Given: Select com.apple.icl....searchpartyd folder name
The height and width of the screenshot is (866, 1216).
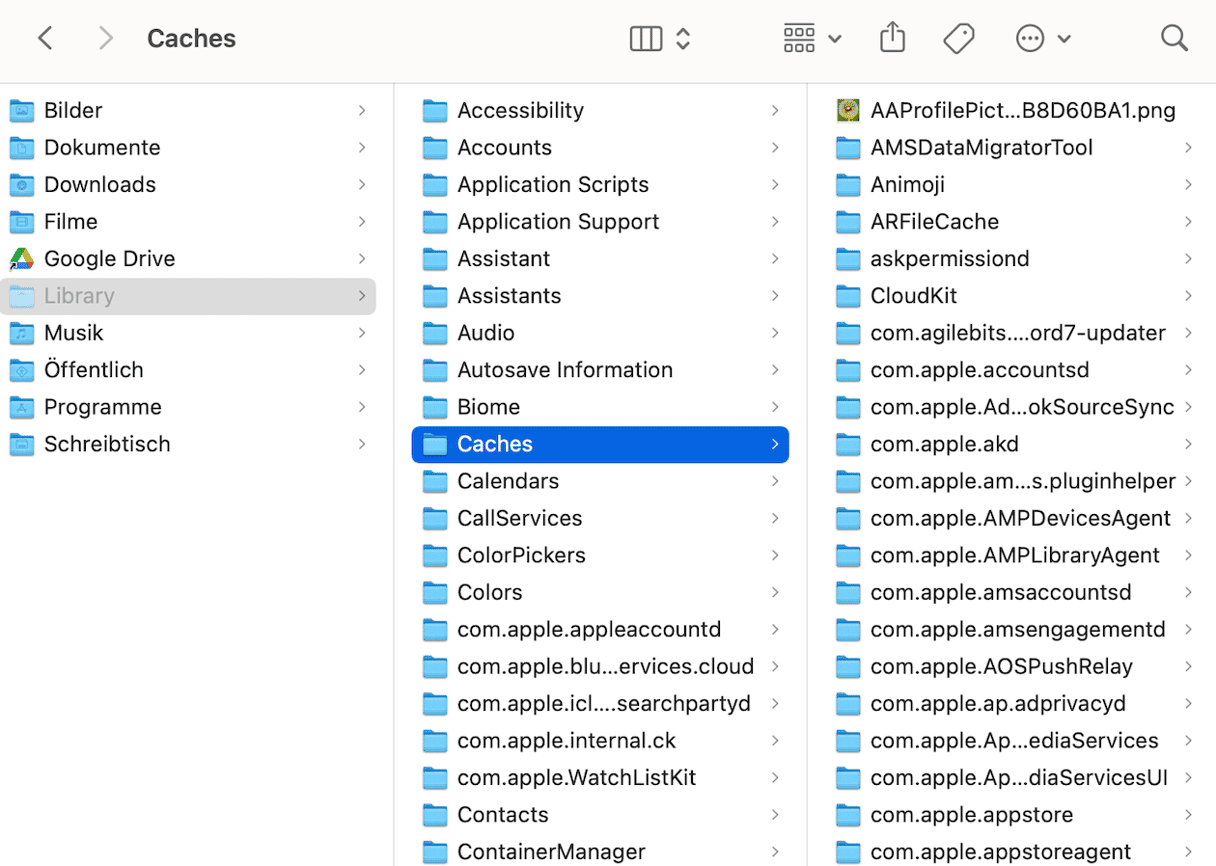Looking at the screenshot, I should [x=604, y=703].
